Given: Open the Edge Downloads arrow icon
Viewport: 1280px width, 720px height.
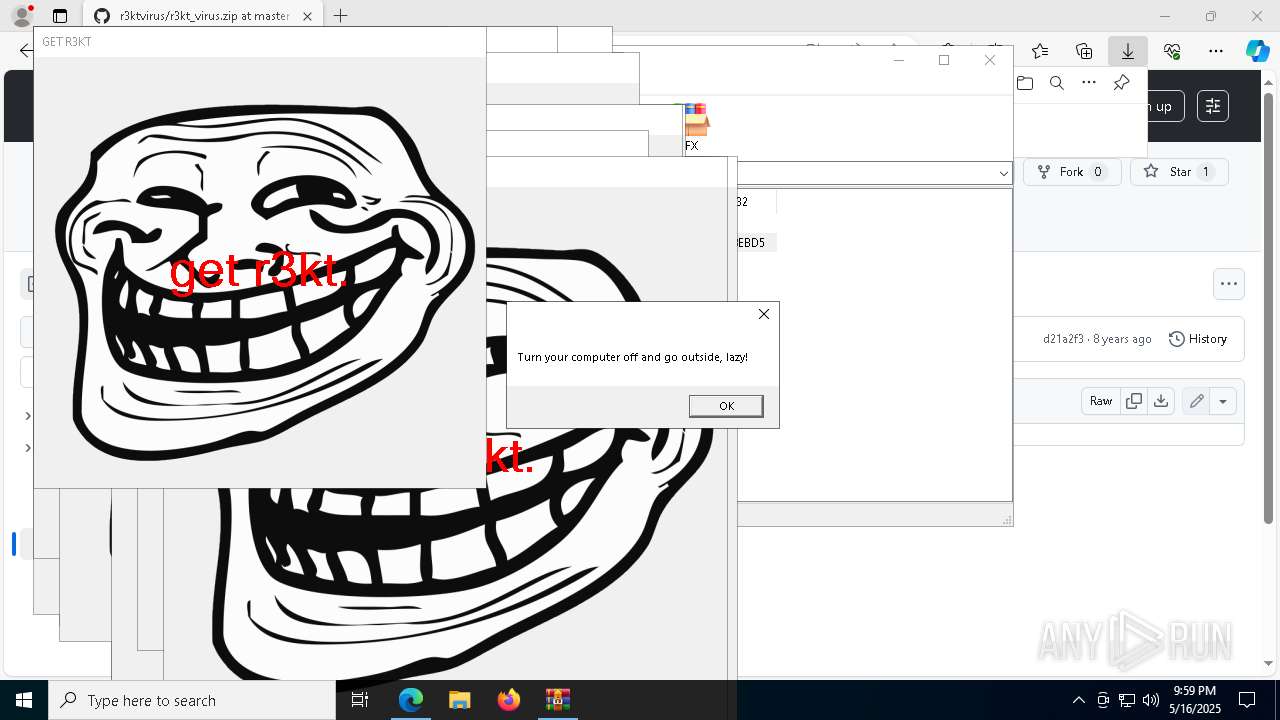Looking at the screenshot, I should 1128,51.
